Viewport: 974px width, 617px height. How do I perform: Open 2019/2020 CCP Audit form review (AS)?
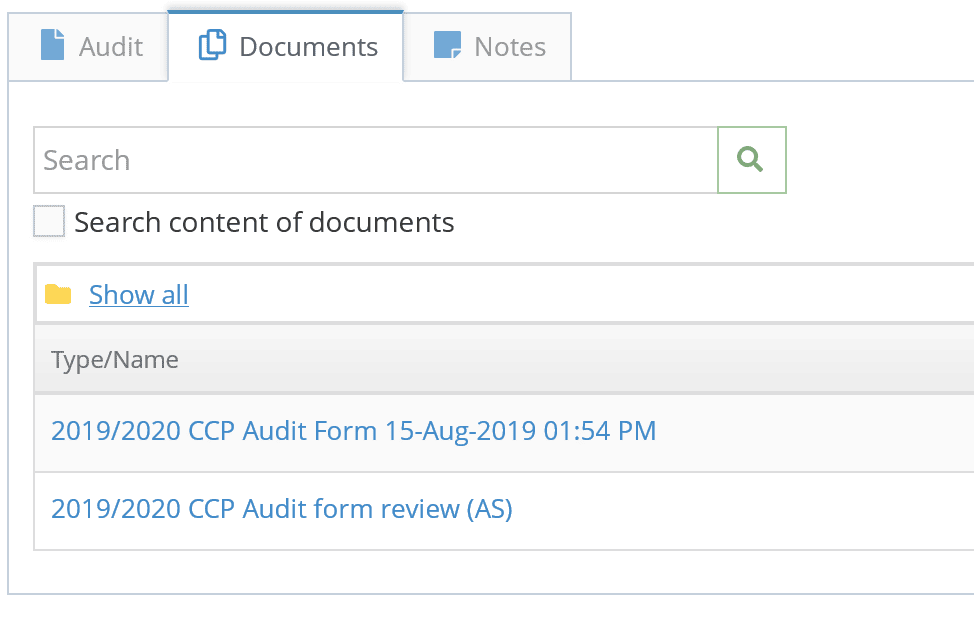(x=281, y=509)
